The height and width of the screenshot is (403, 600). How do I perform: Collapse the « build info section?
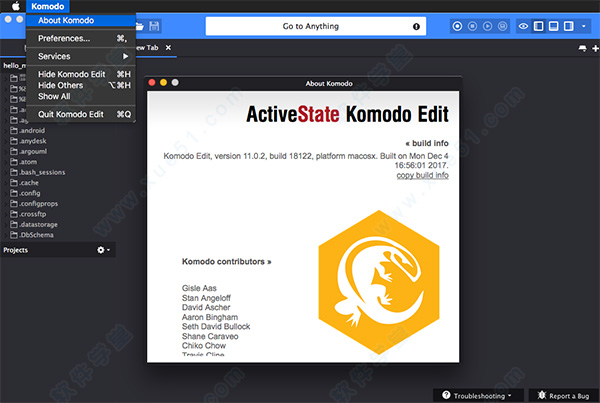point(427,143)
